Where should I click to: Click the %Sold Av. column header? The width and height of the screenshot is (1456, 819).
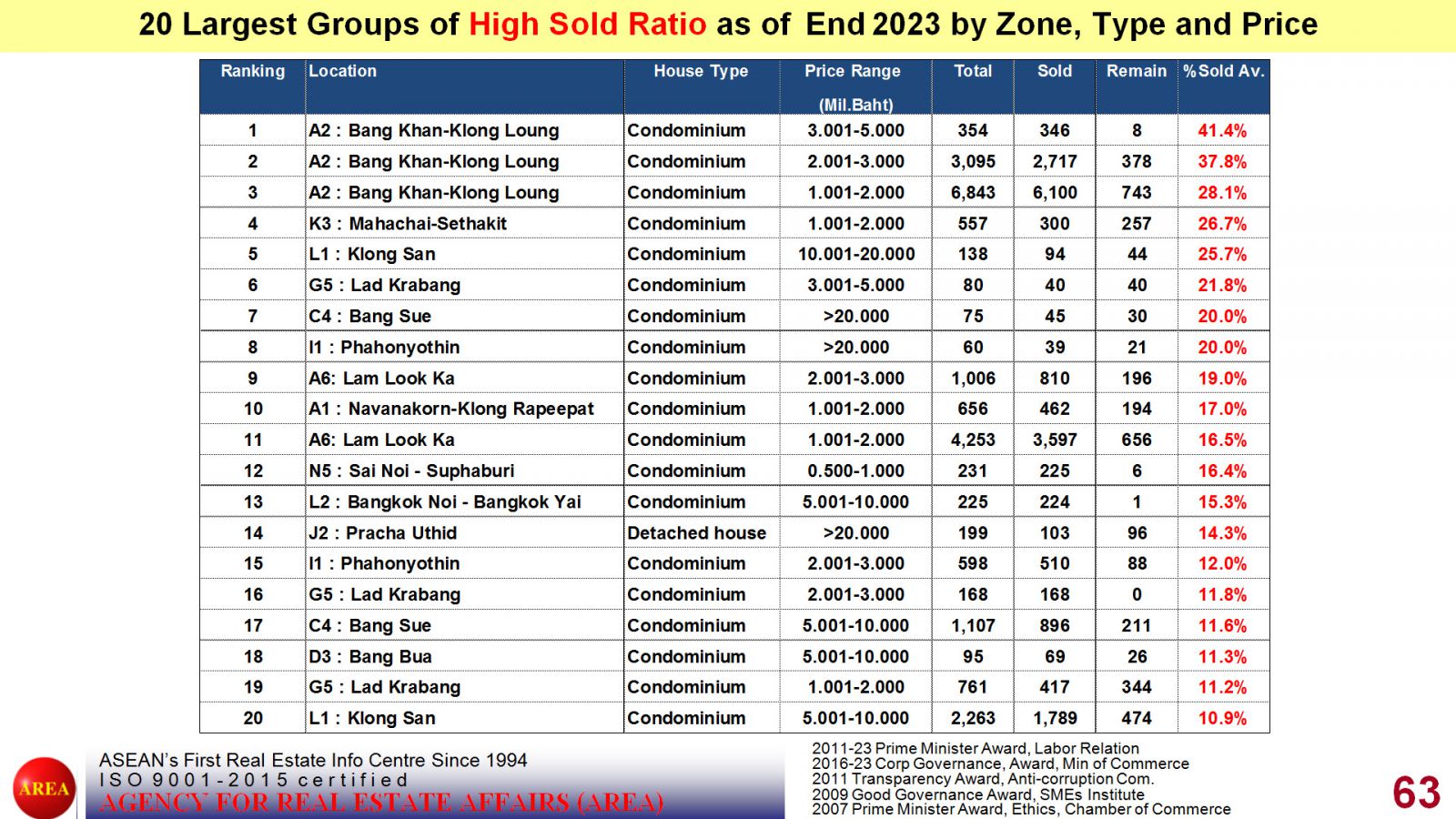point(1224,71)
